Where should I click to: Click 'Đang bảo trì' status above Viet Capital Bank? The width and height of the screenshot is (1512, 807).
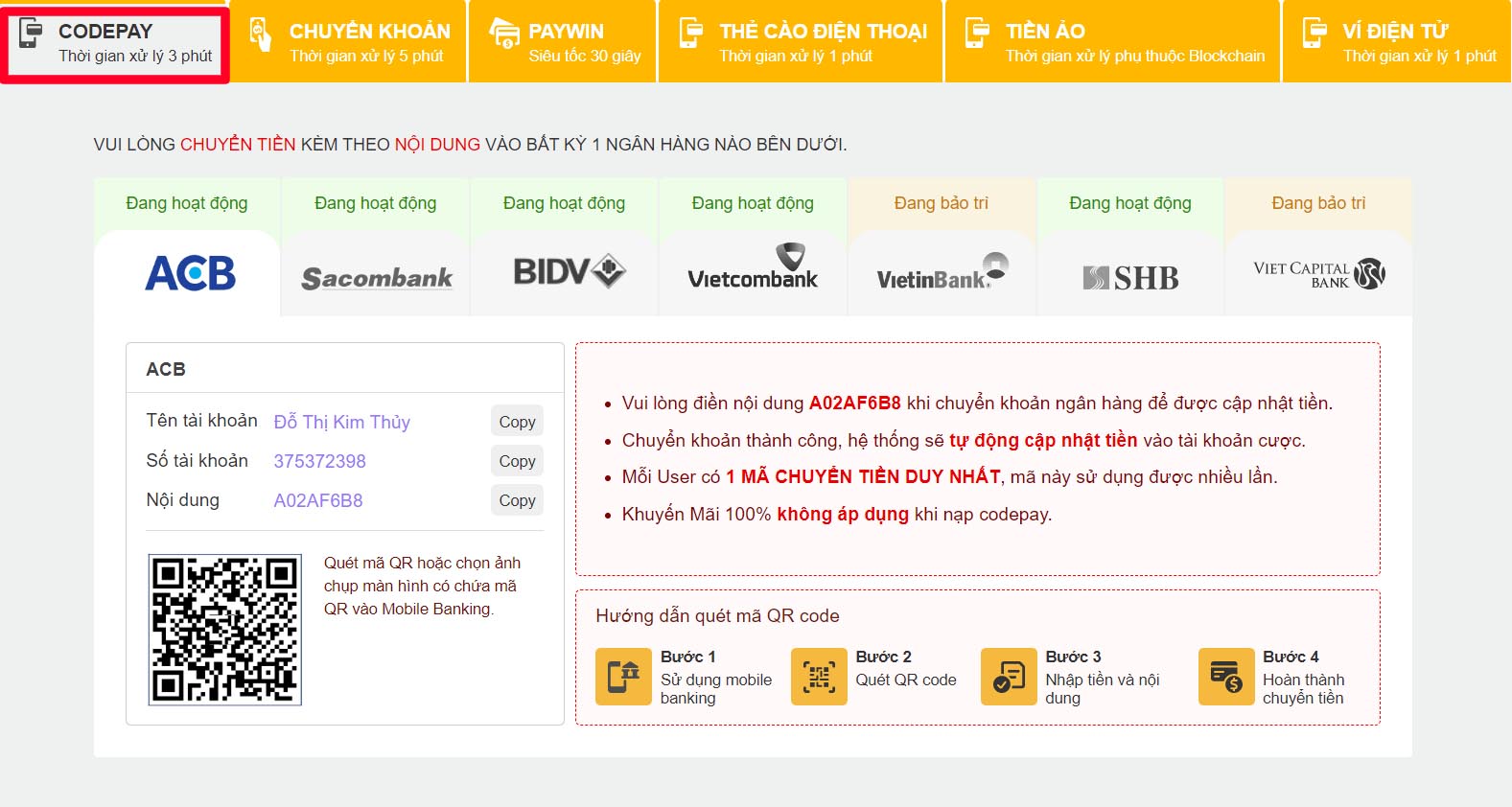[1318, 203]
